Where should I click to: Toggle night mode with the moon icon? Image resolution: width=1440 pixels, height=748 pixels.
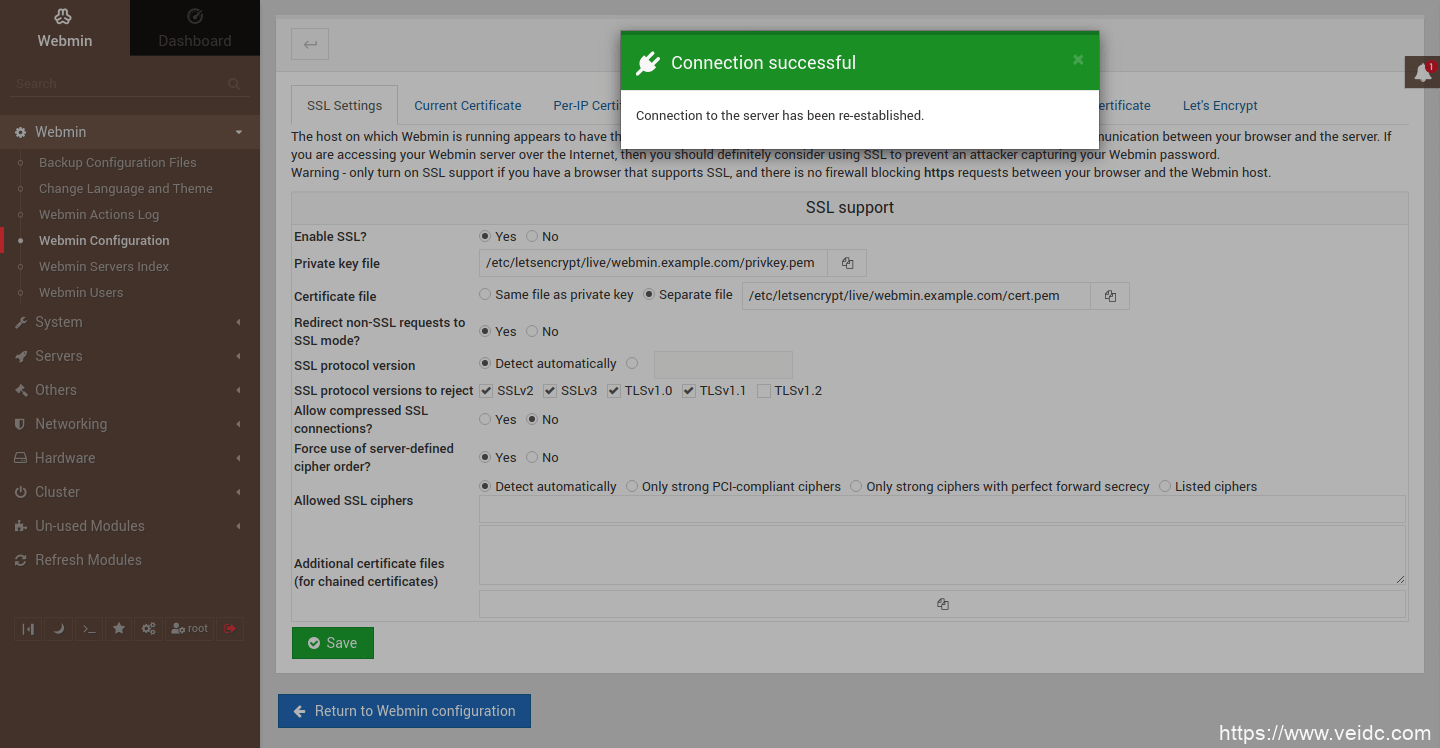58,629
